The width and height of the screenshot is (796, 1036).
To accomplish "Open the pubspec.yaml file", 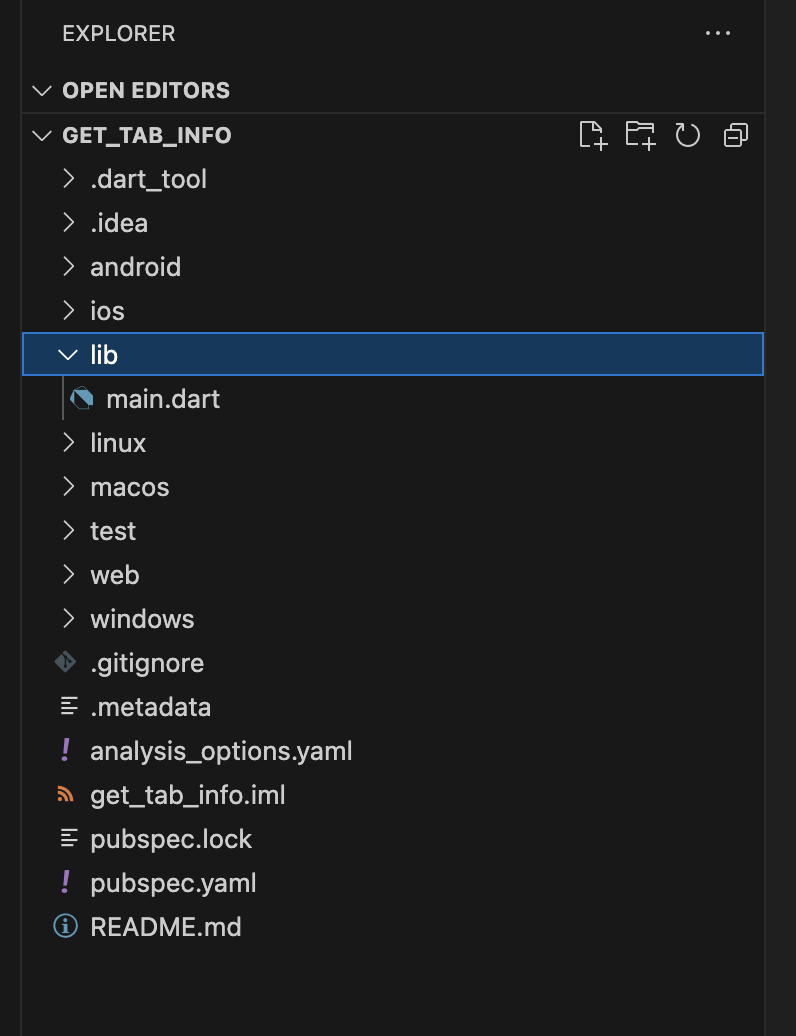I will coord(173,883).
